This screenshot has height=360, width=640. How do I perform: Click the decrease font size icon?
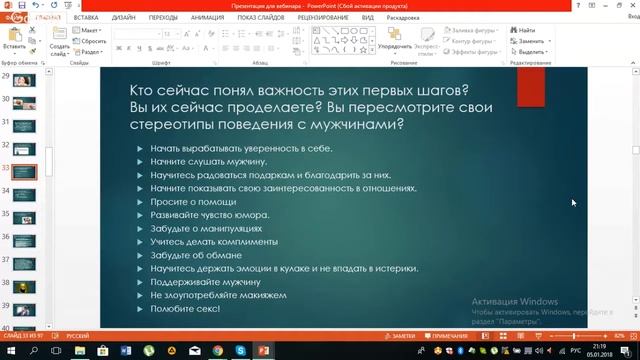pyautogui.click(x=198, y=34)
